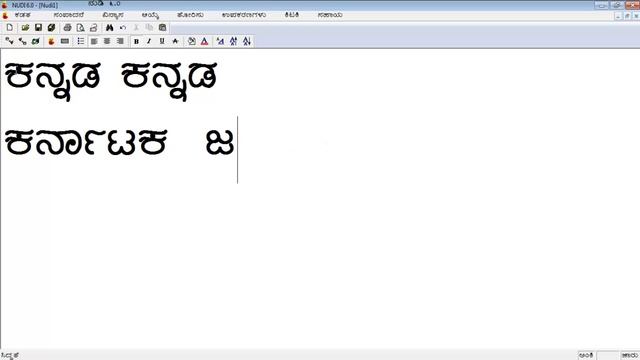
Task: Find text with the binoculars icon
Action: click(109, 28)
